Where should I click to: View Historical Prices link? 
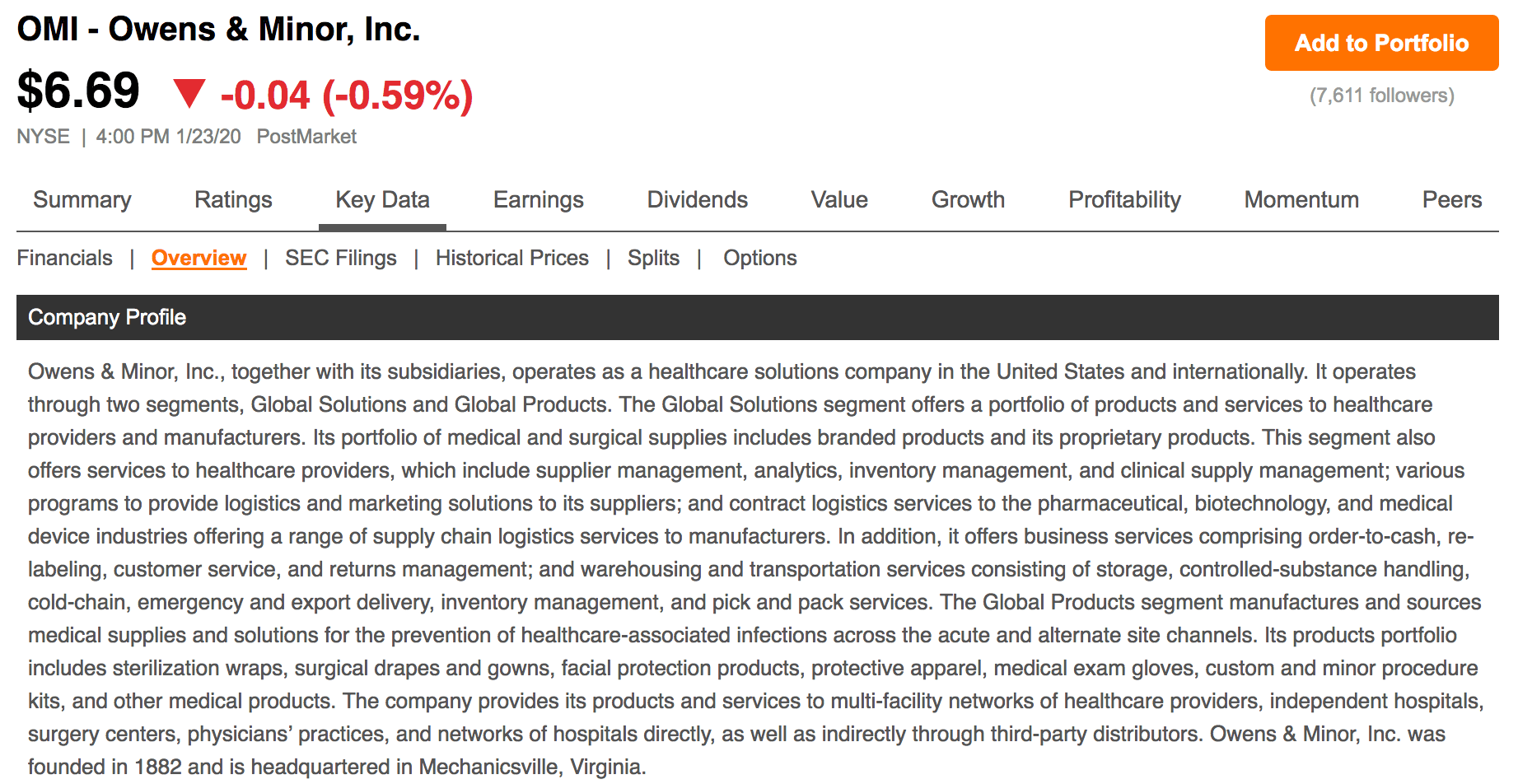(x=511, y=258)
